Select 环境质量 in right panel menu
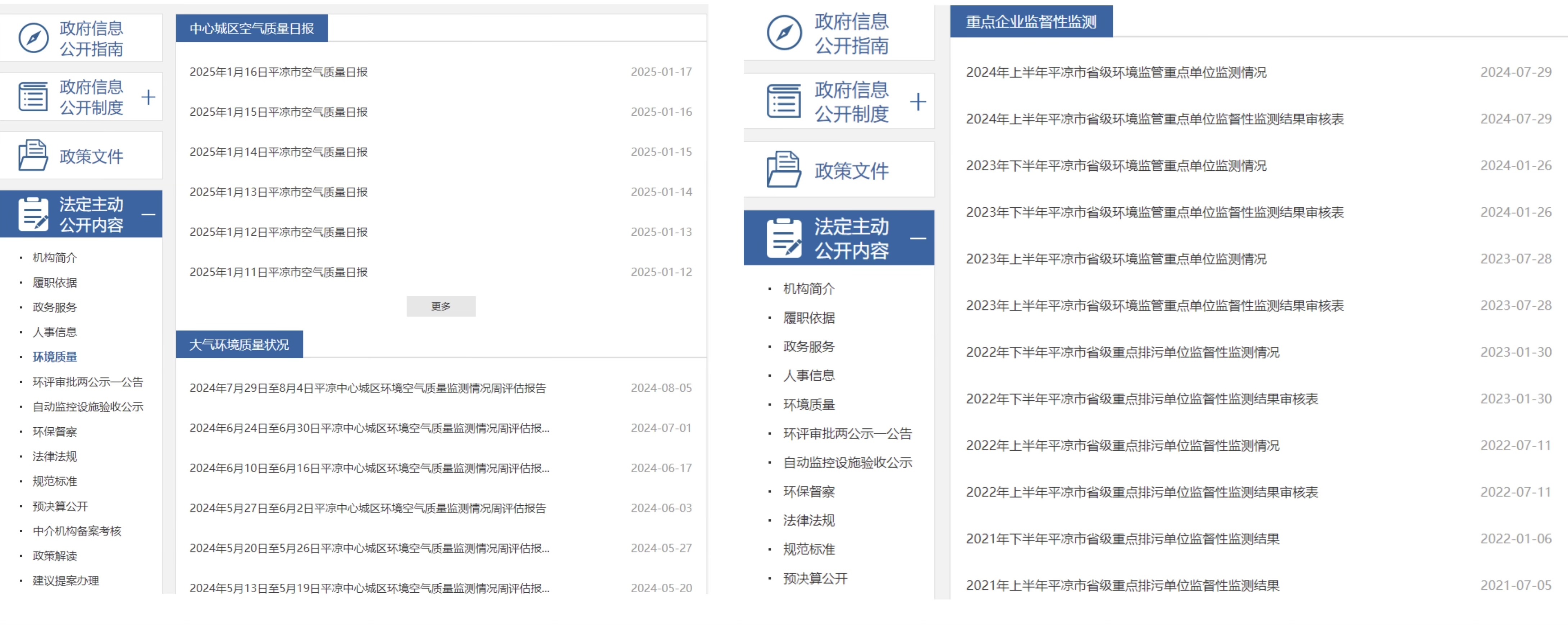The image size is (1568, 625). [809, 405]
